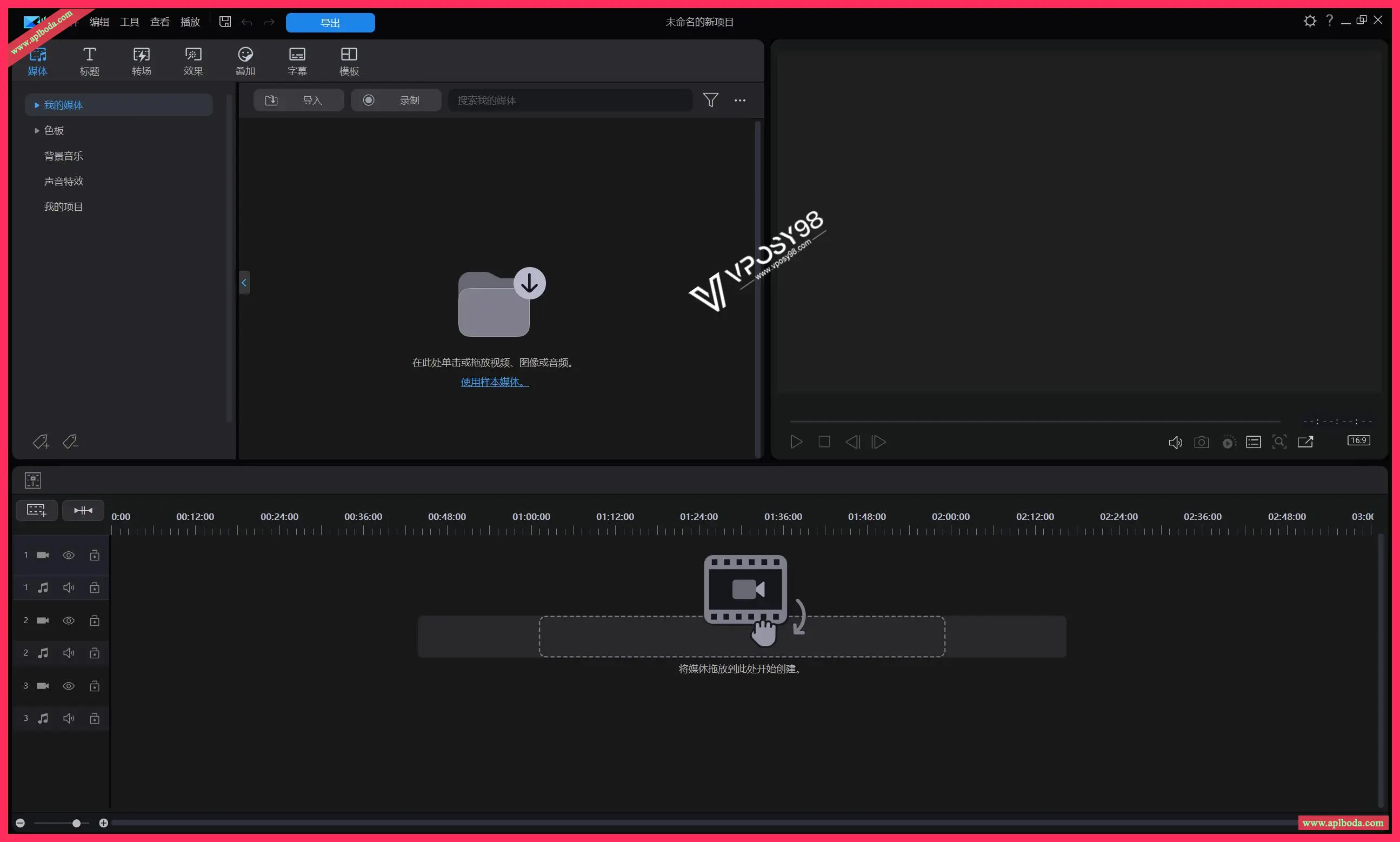This screenshot has height=842, width=1400.
Task: Click the filter funnel icon
Action: pos(710,100)
